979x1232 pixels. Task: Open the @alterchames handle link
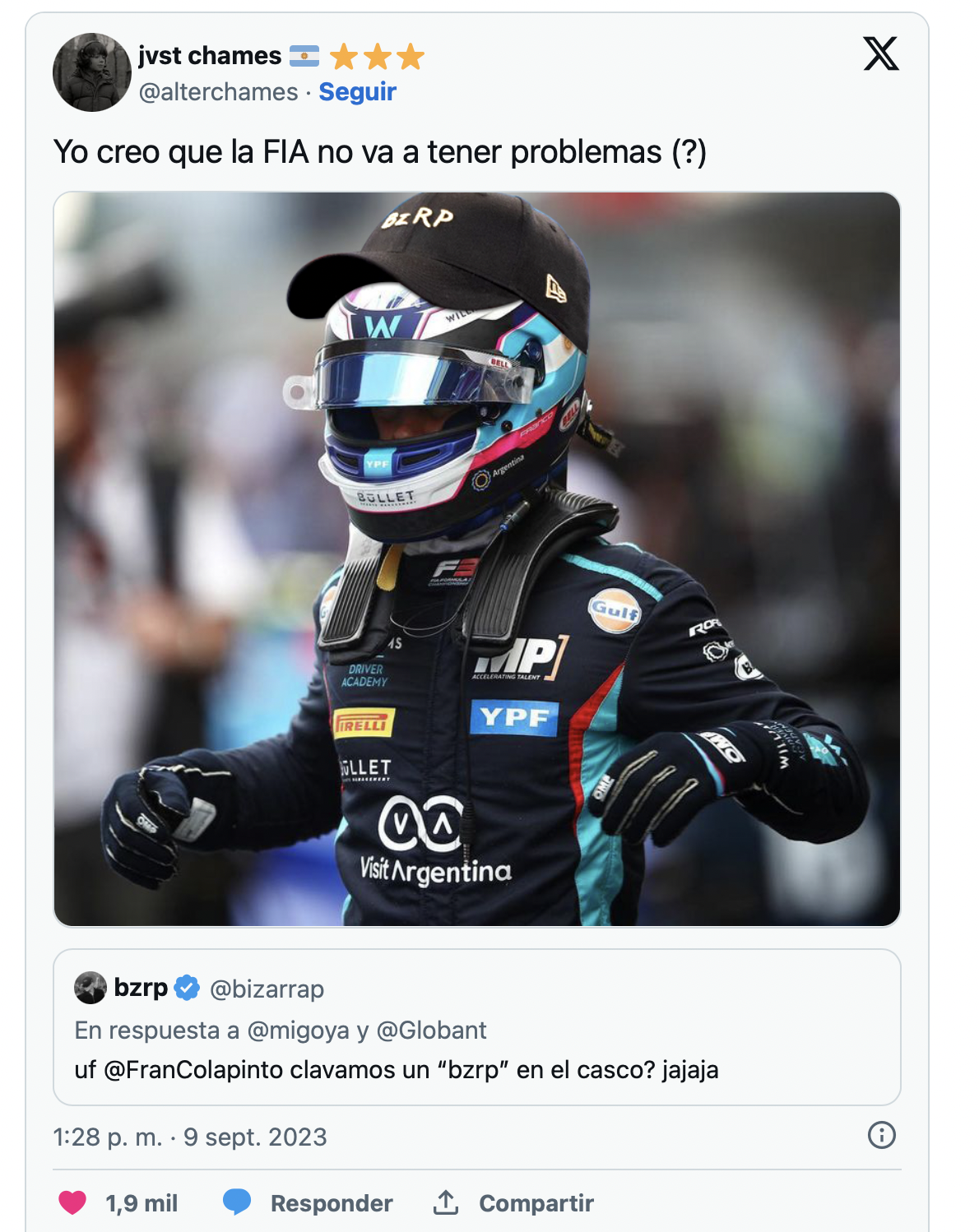218,91
